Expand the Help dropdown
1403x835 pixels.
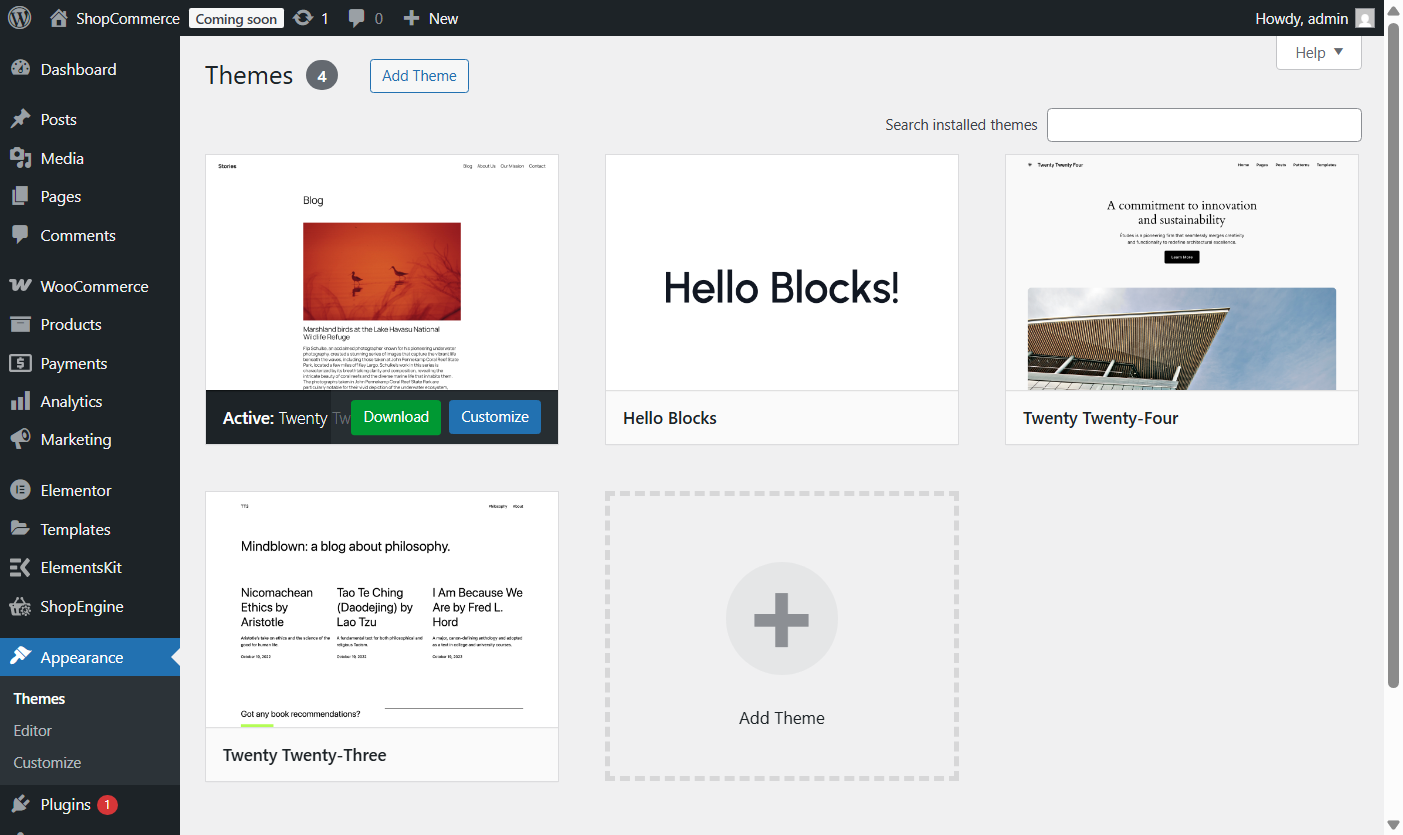tap(1318, 52)
